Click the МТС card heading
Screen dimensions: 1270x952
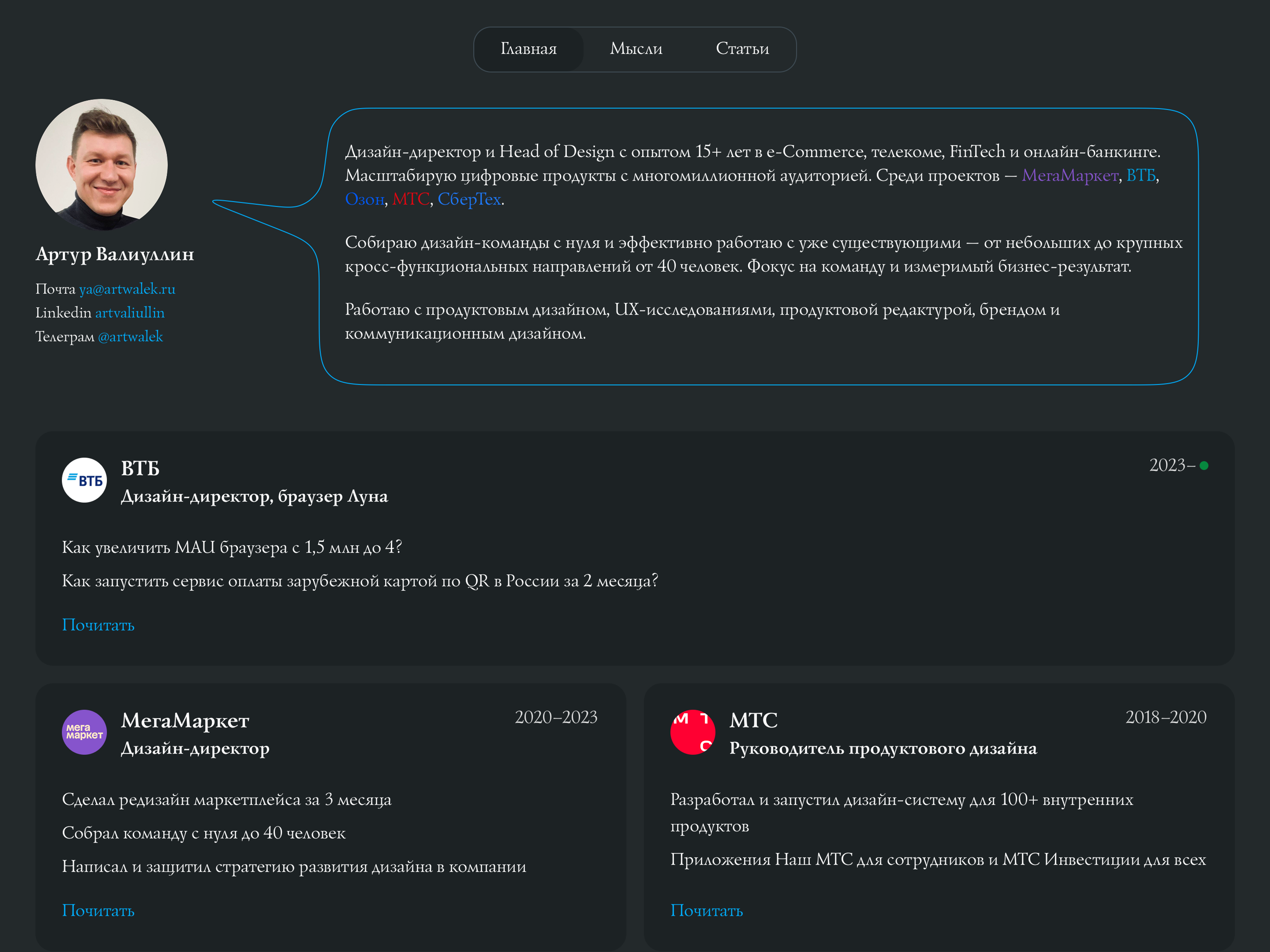coord(753,720)
